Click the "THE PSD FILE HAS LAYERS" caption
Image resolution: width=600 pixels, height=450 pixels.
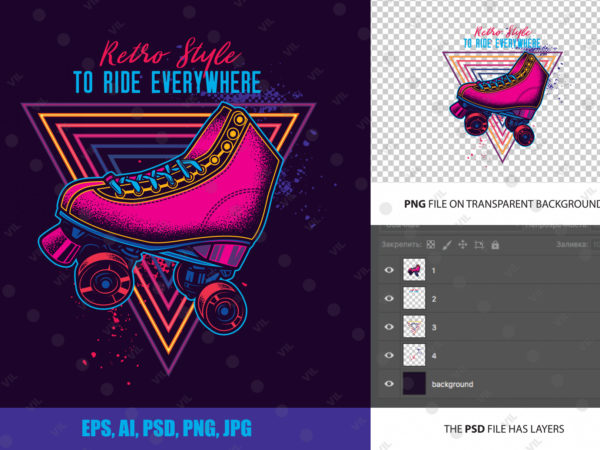[x=504, y=429]
